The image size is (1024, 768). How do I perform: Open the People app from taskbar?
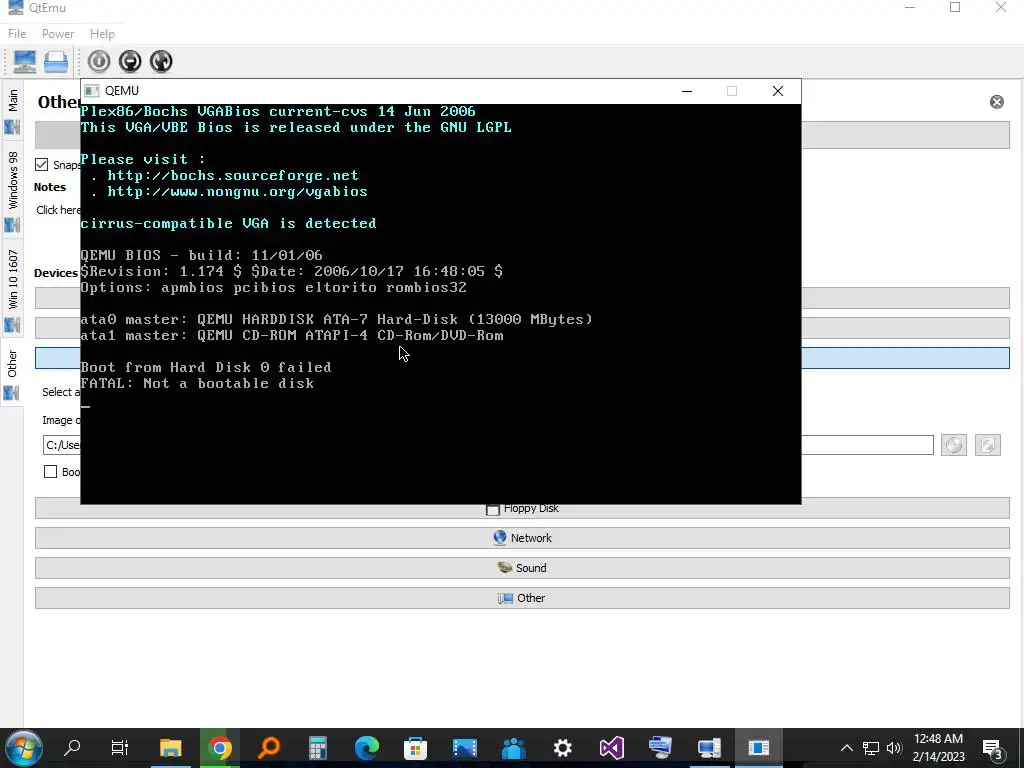click(x=513, y=748)
